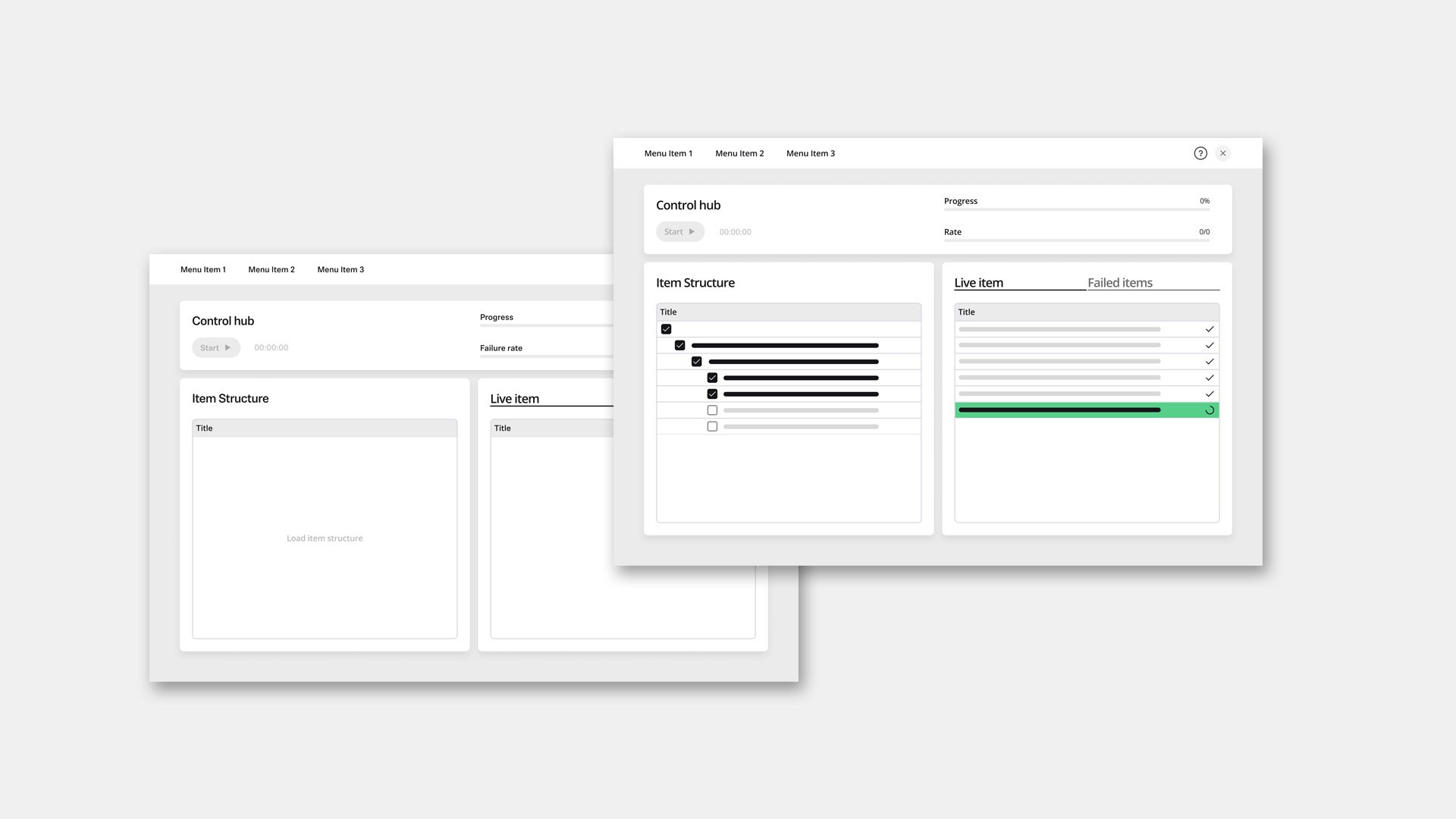The height and width of the screenshot is (819, 1456).
Task: Click the last checkmark icon above the green row
Action: 1210,394
